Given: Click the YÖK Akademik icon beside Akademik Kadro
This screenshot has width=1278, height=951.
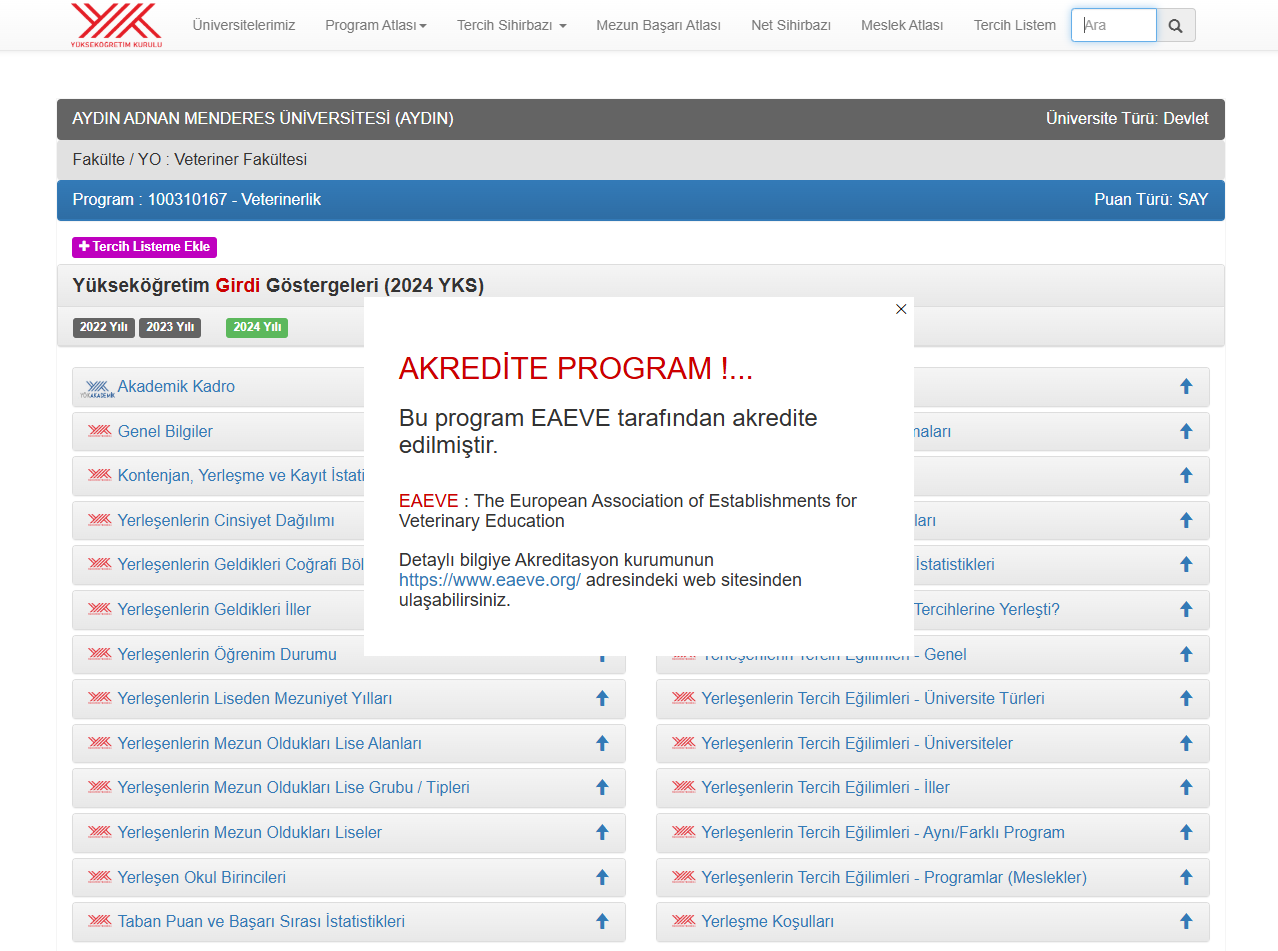Looking at the screenshot, I should [x=98, y=388].
